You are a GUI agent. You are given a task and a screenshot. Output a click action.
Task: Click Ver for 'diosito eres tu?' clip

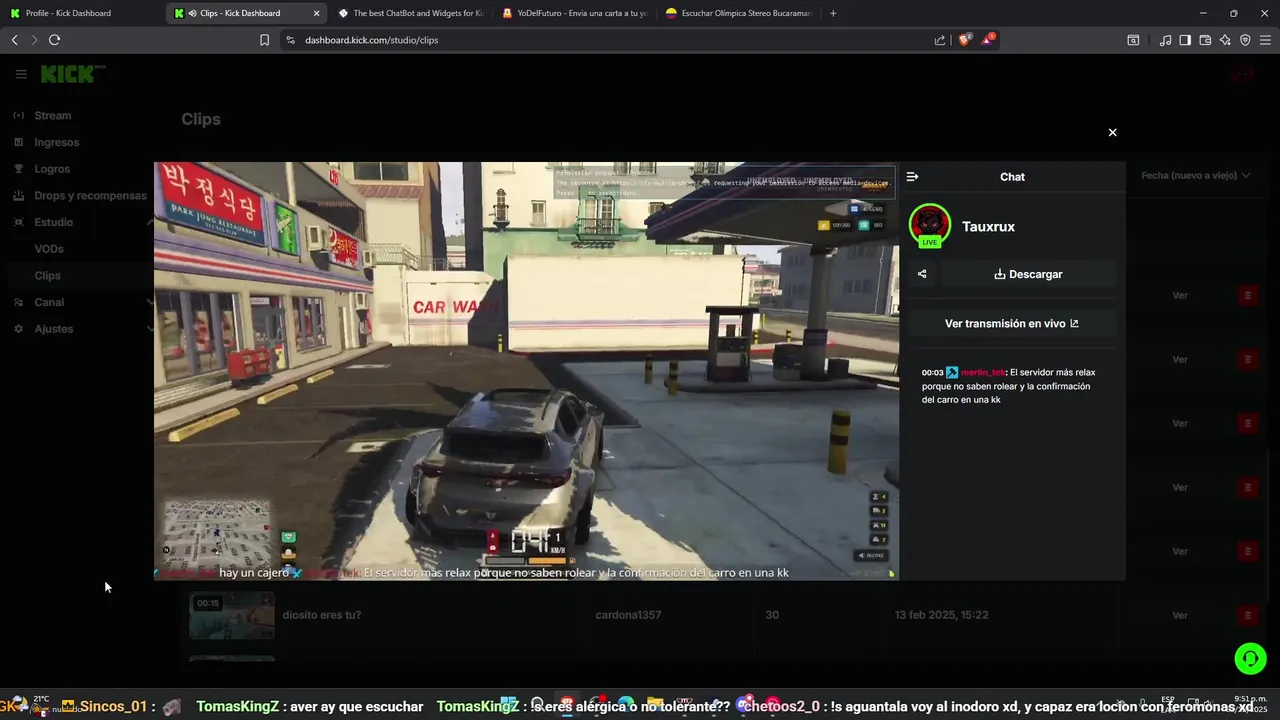coord(1180,615)
